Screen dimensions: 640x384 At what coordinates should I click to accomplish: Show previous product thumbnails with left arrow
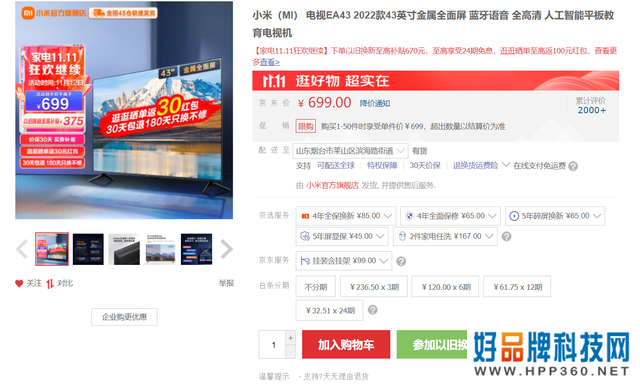coord(22,249)
